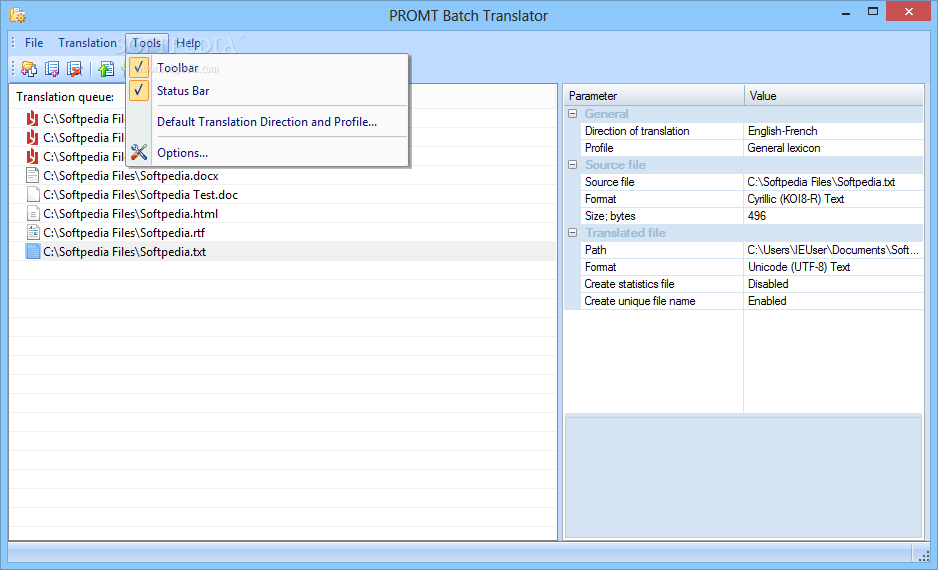Click the Softpedia.docx file icon
The width and height of the screenshot is (938, 570).
33,175
